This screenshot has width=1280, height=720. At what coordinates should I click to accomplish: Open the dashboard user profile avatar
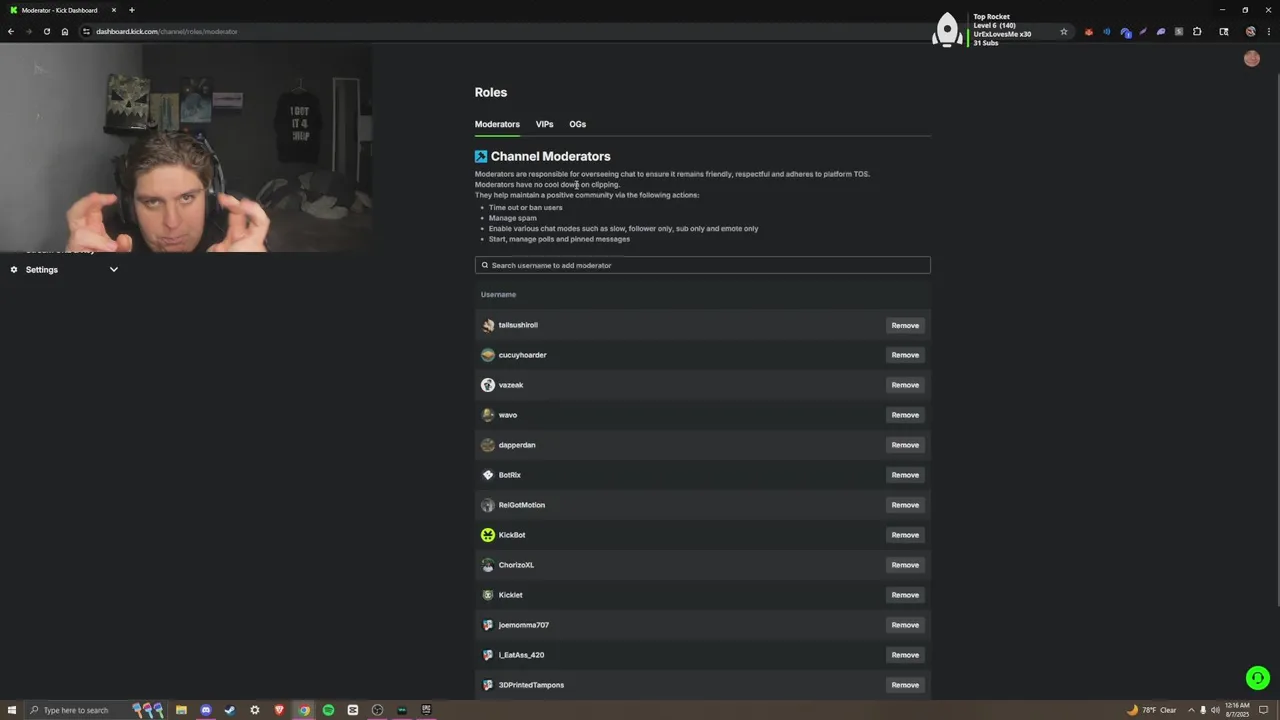coord(1252,59)
